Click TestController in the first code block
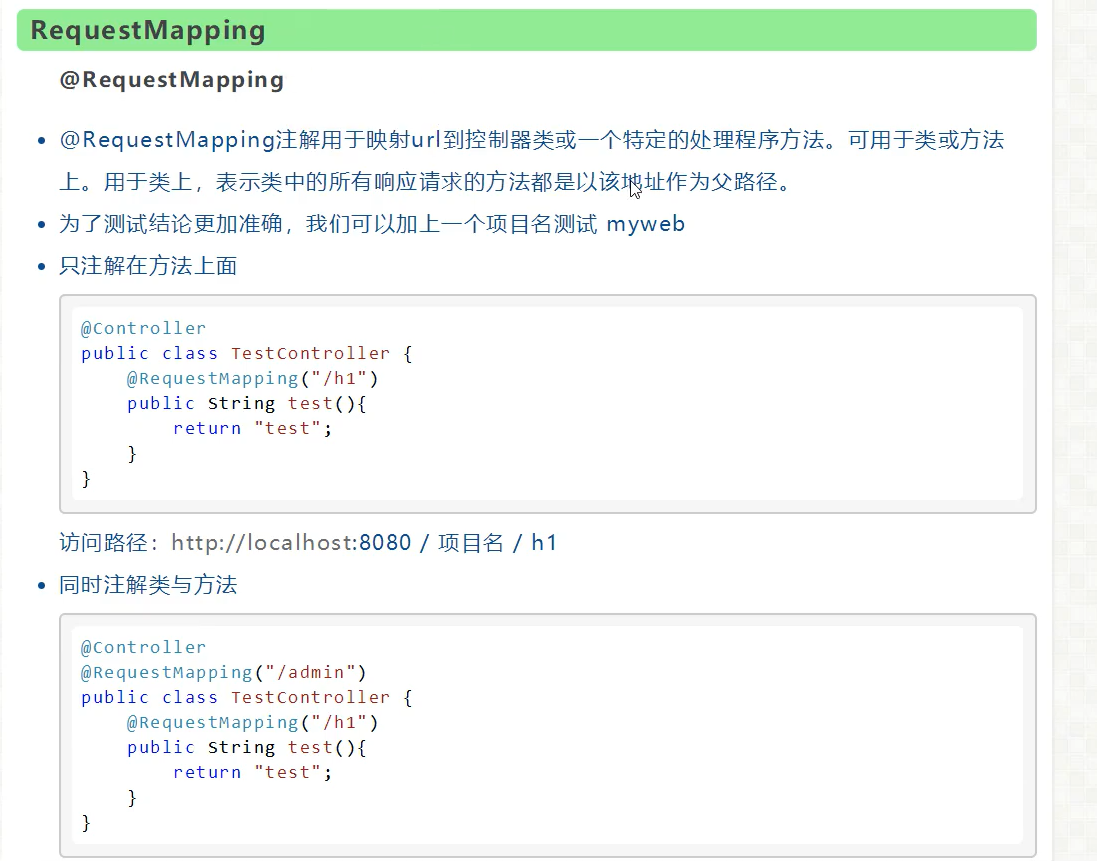 tap(311, 353)
